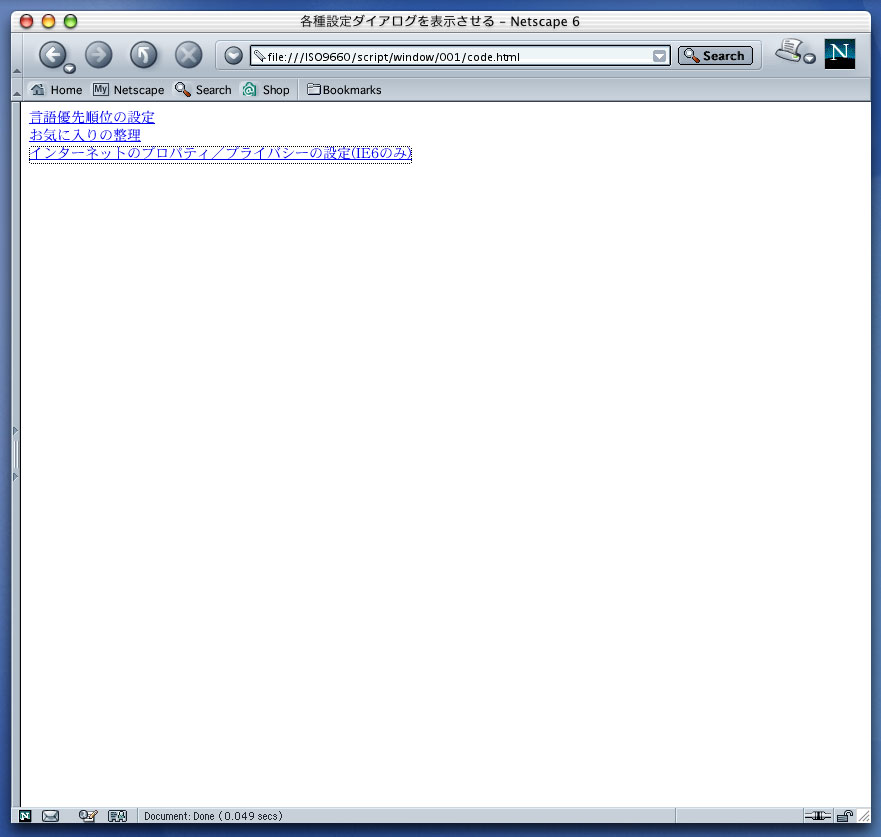Open the 言語優先順位の設定 link
This screenshot has width=881, height=837.
[92, 117]
